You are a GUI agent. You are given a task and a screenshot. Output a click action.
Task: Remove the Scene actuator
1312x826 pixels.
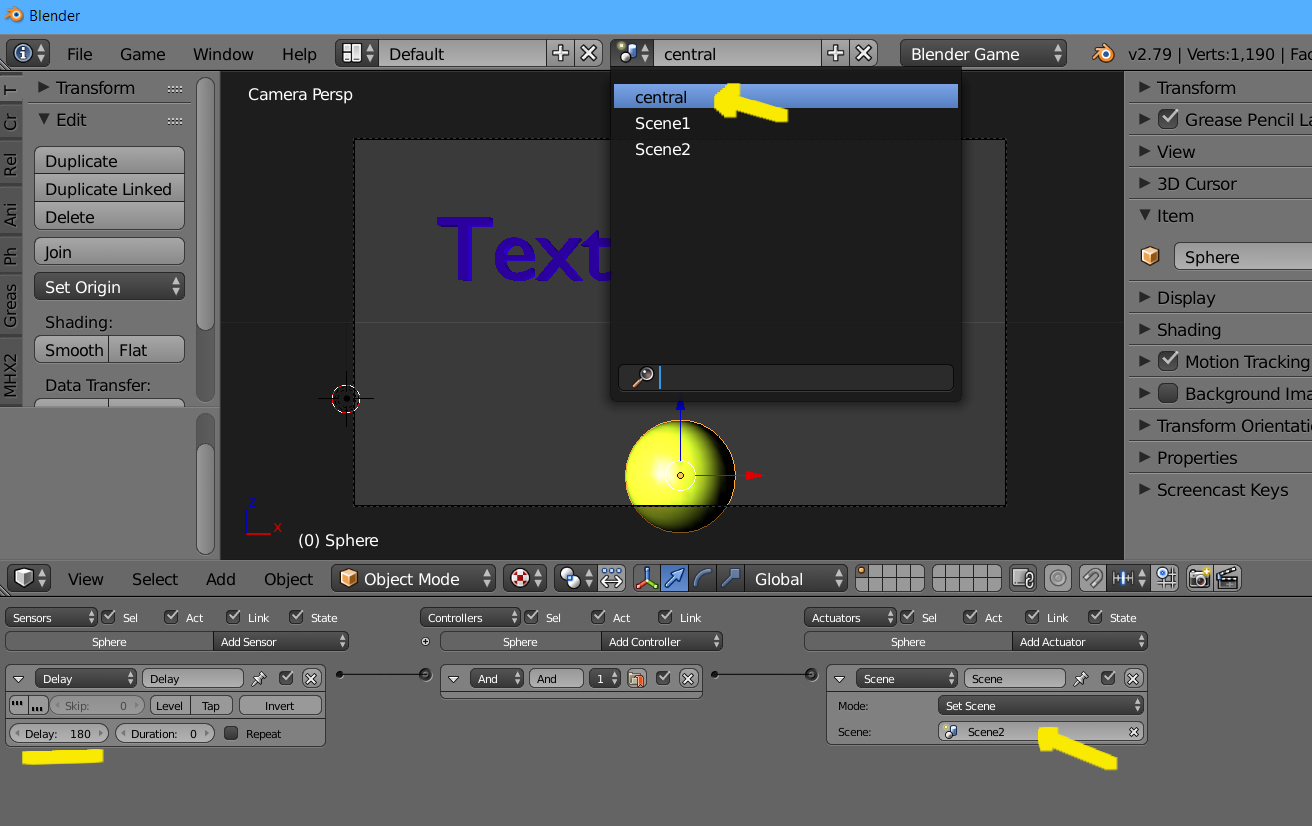(1133, 678)
